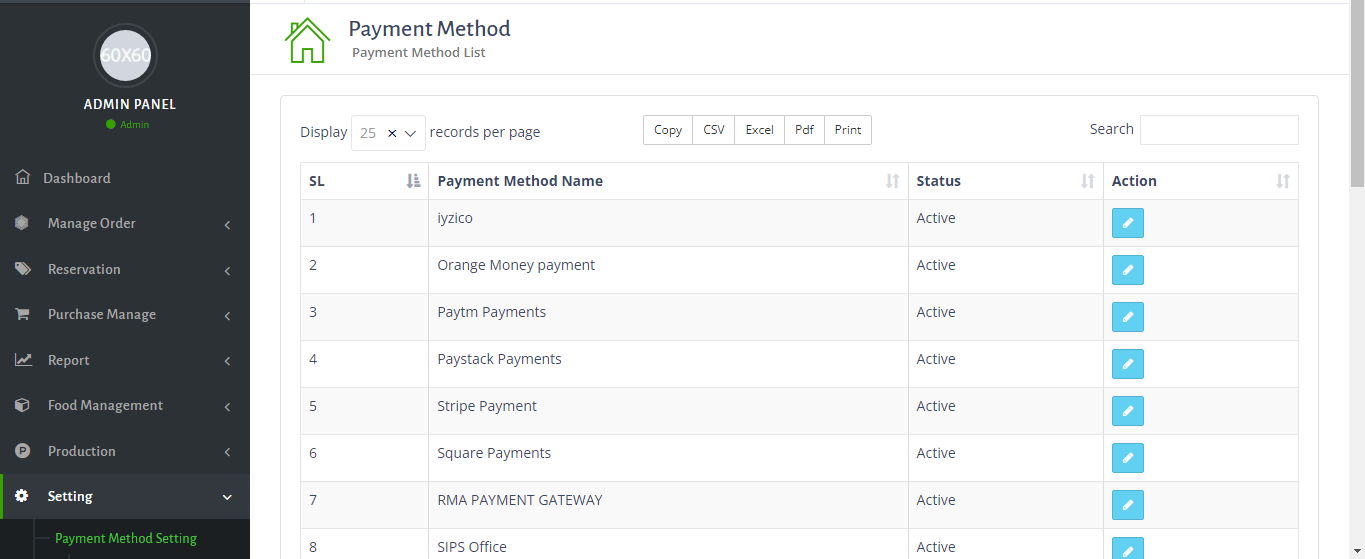Click the edit pencil icon for iyzico
Image resolution: width=1365 pixels, height=559 pixels.
point(1127,223)
